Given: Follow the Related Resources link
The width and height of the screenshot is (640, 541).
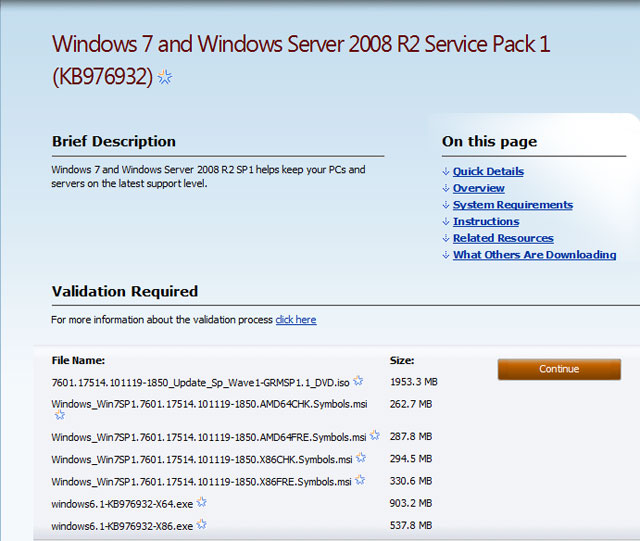Looking at the screenshot, I should 503,238.
